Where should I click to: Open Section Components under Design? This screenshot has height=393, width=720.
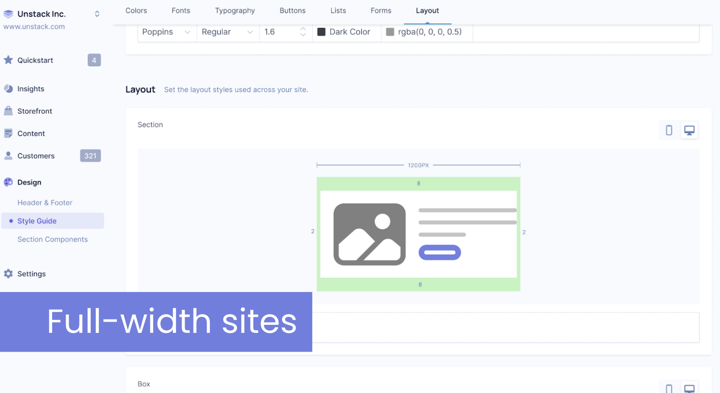[x=52, y=239]
